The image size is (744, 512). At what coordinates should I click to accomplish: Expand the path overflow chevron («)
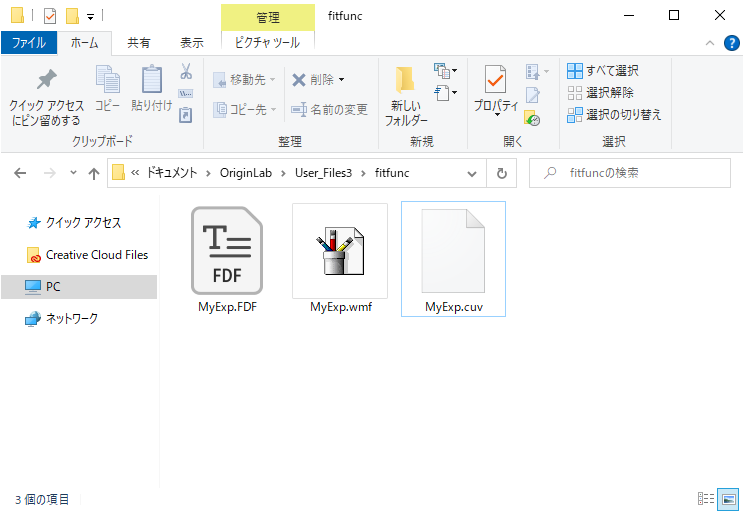[x=135, y=173]
